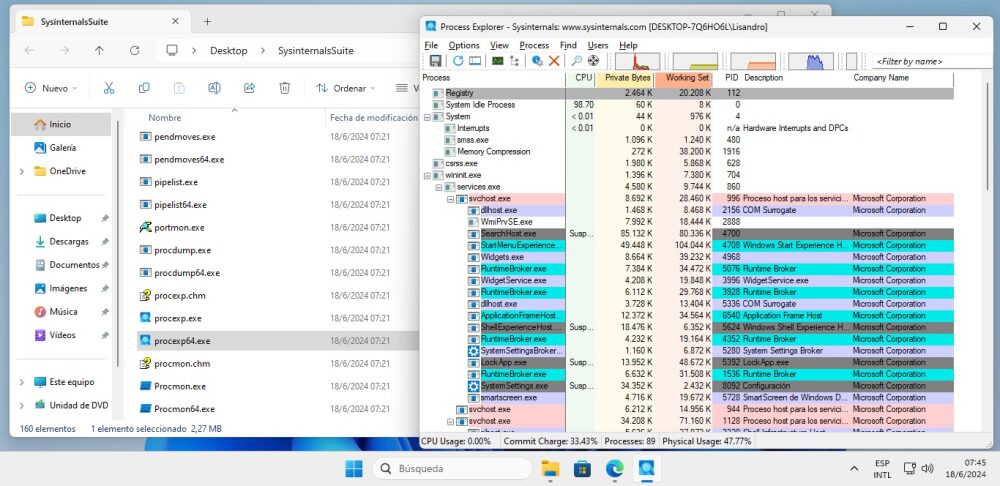
Task: Open the Find menu
Action: coord(568,45)
